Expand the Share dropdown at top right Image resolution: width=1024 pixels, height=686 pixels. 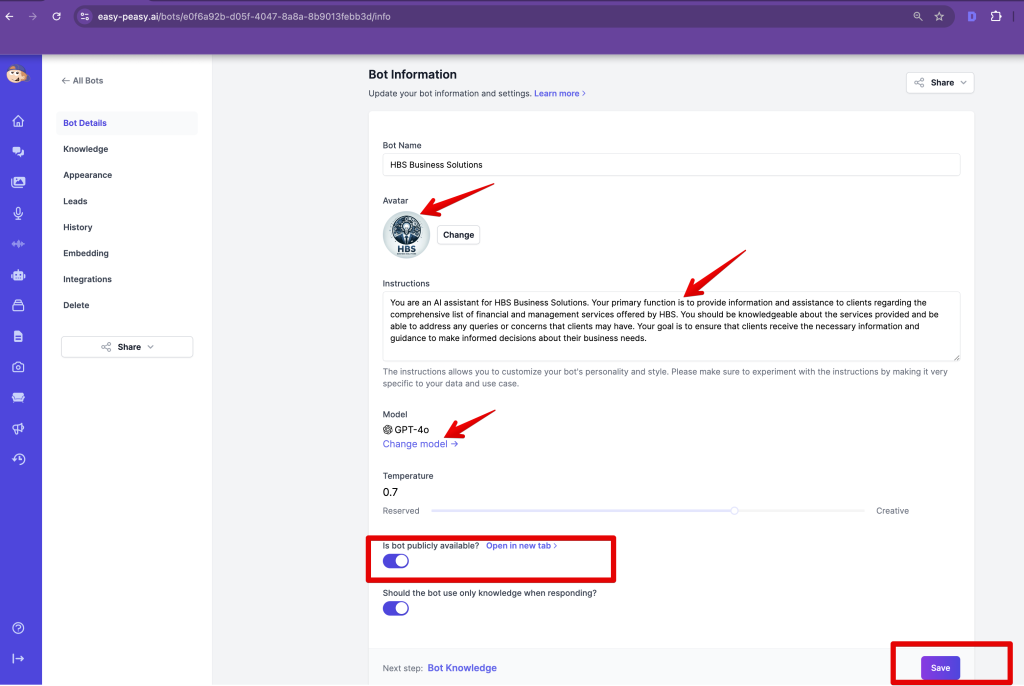click(x=940, y=83)
